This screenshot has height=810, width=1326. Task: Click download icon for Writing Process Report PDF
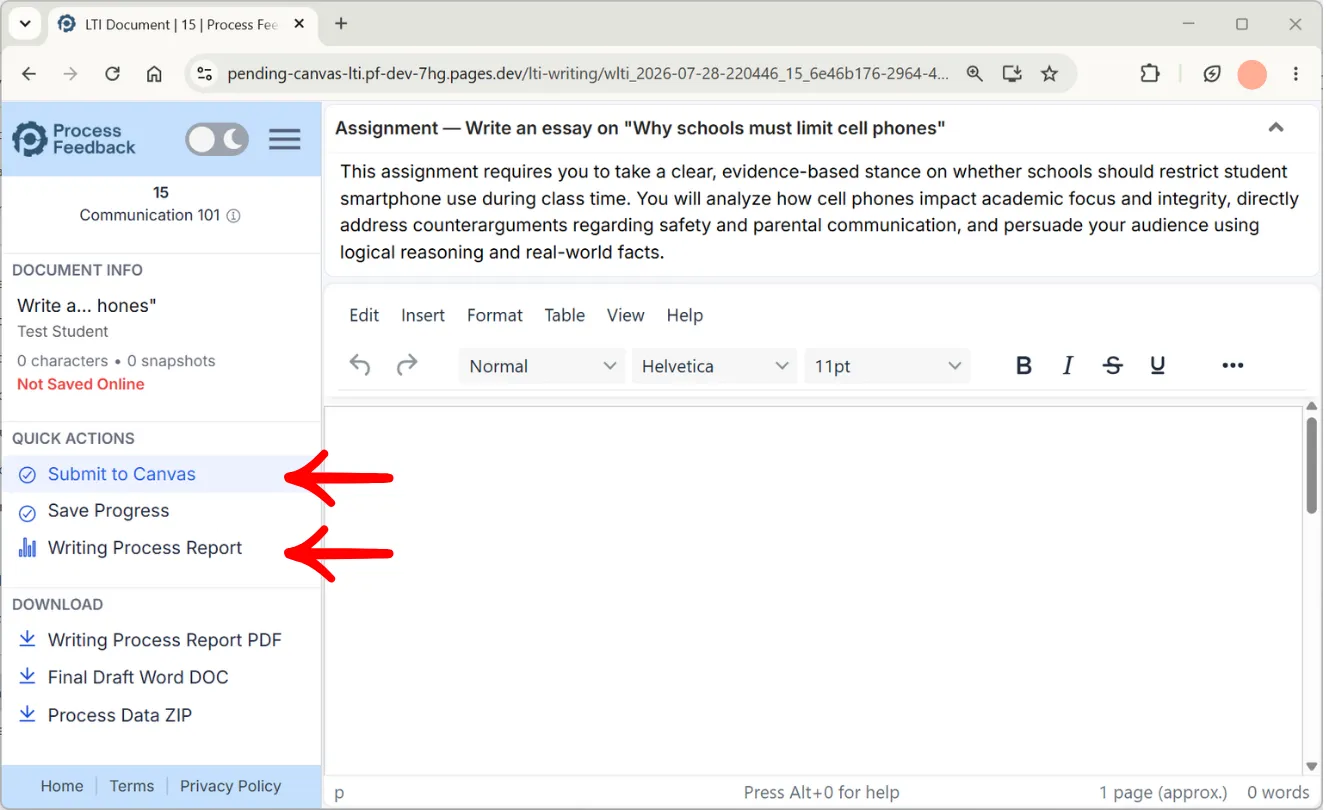coord(28,640)
